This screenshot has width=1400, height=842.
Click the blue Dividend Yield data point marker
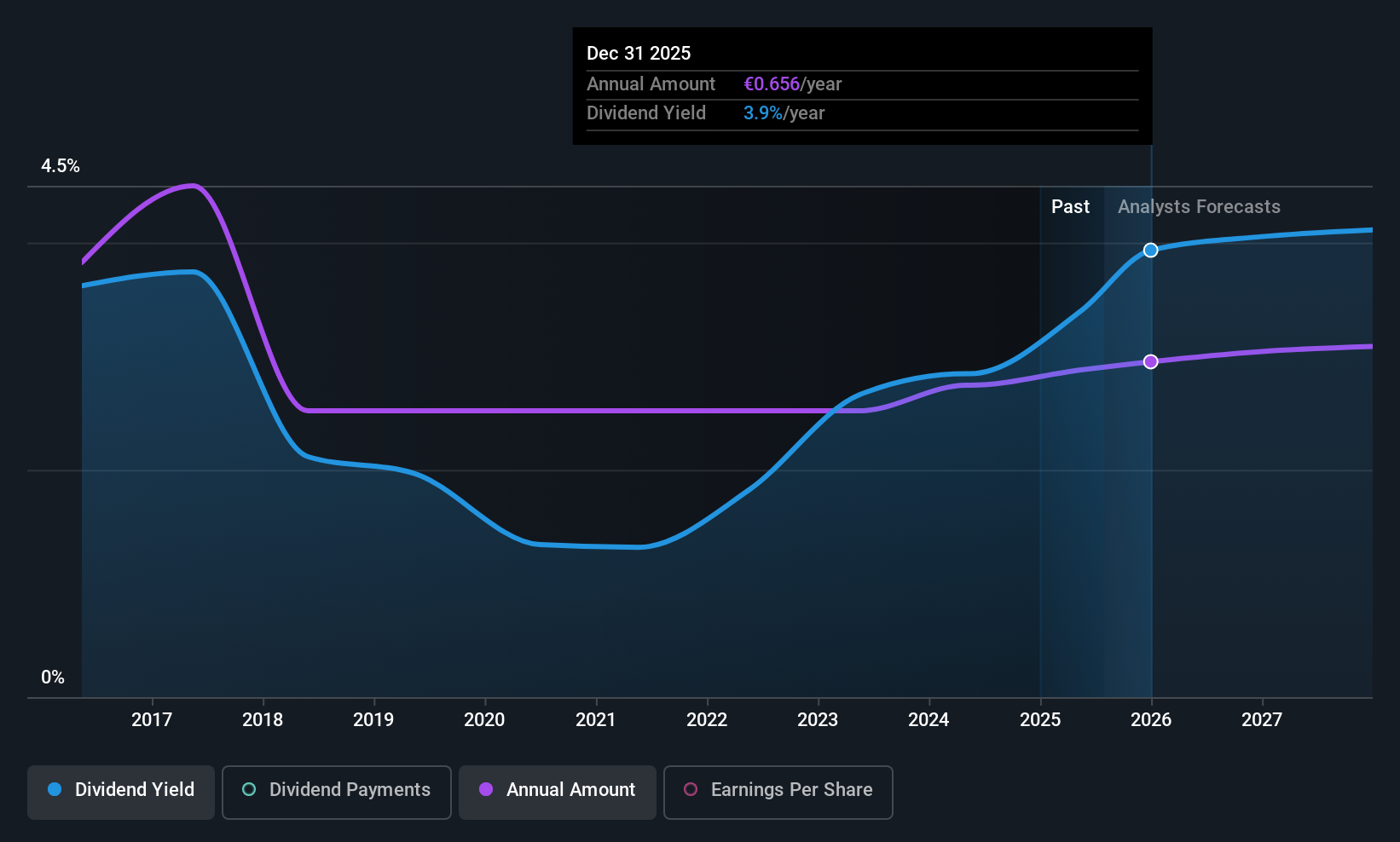1151,250
